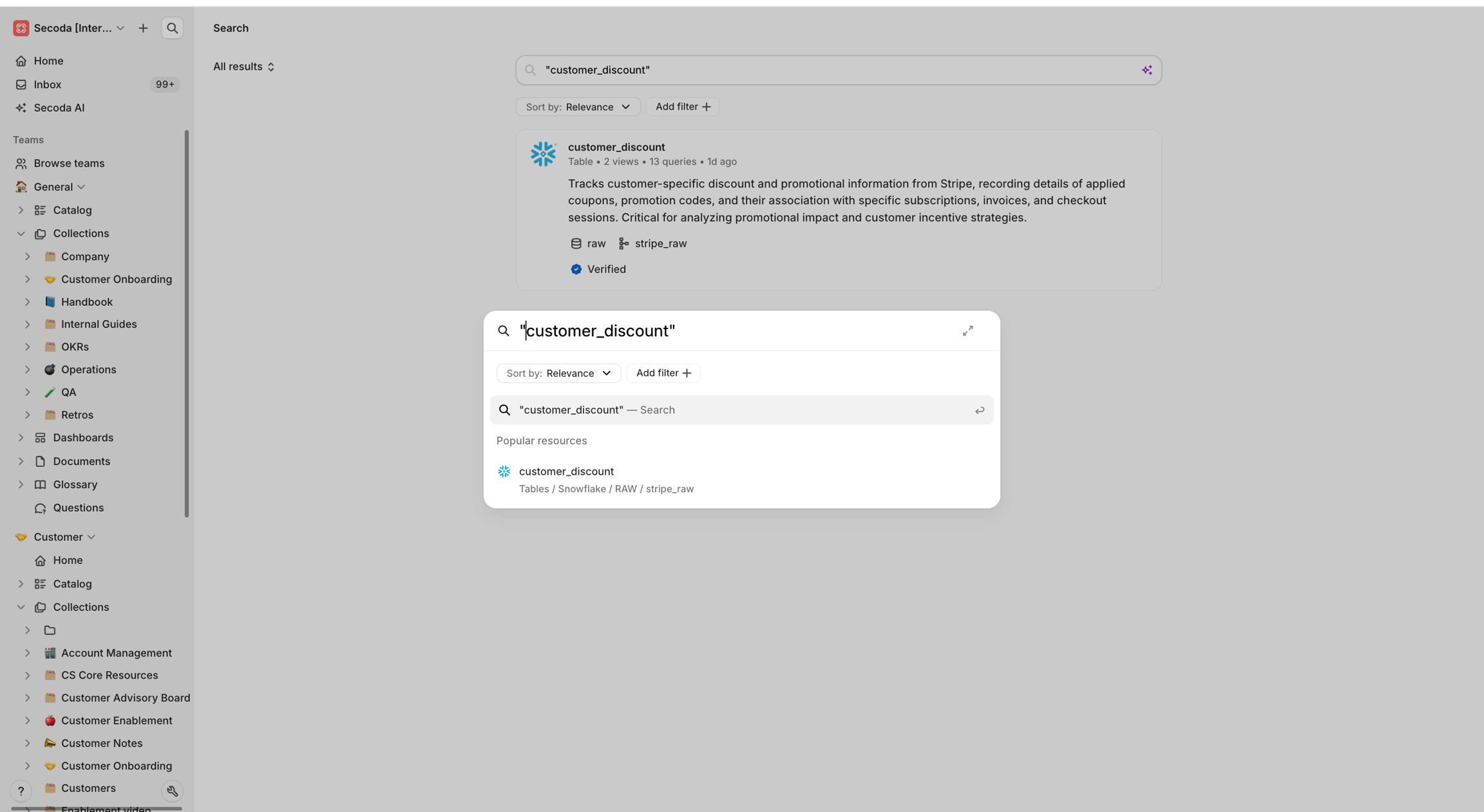Viewport: 1484px width, 812px height.
Task: Click the expand icon in search modal
Action: (967, 331)
